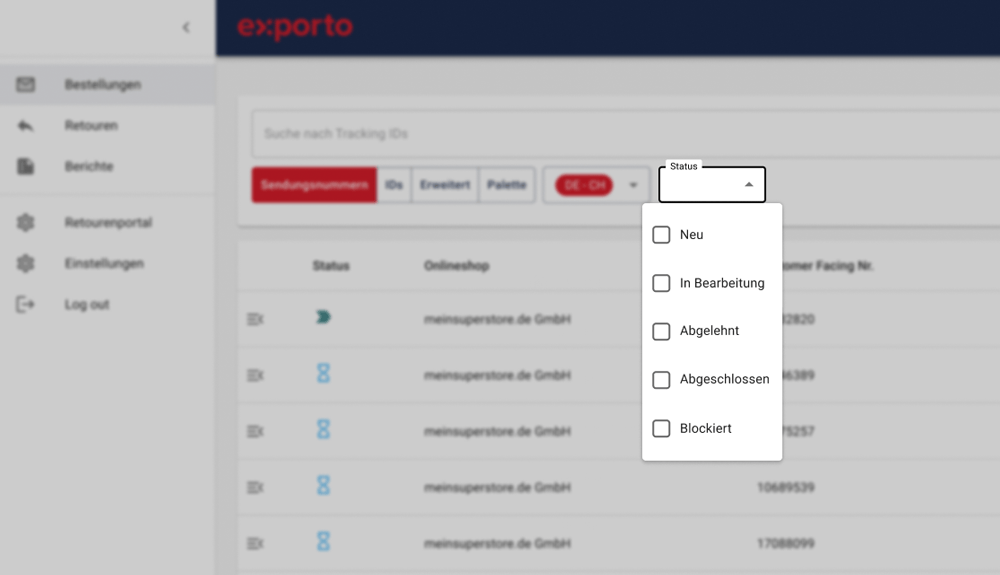The width and height of the screenshot is (1000, 575).
Task: Select Log out in the sidebar
Action: (107, 304)
